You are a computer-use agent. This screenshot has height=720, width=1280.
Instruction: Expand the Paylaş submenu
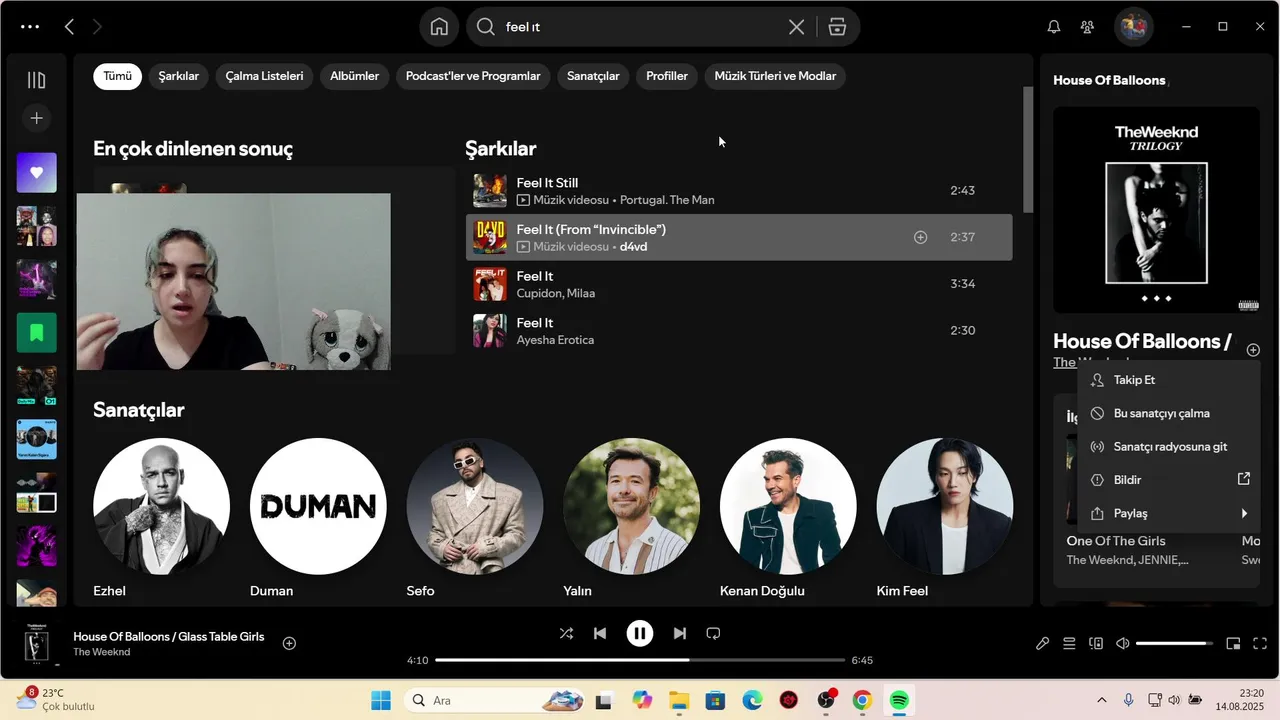[1168, 513]
